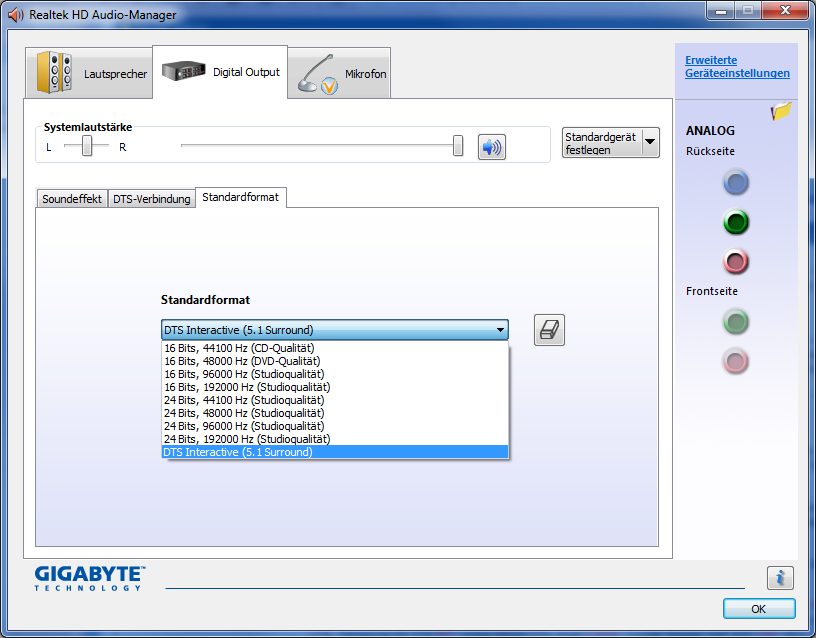Click Standardgerät festlegen button

[602, 143]
